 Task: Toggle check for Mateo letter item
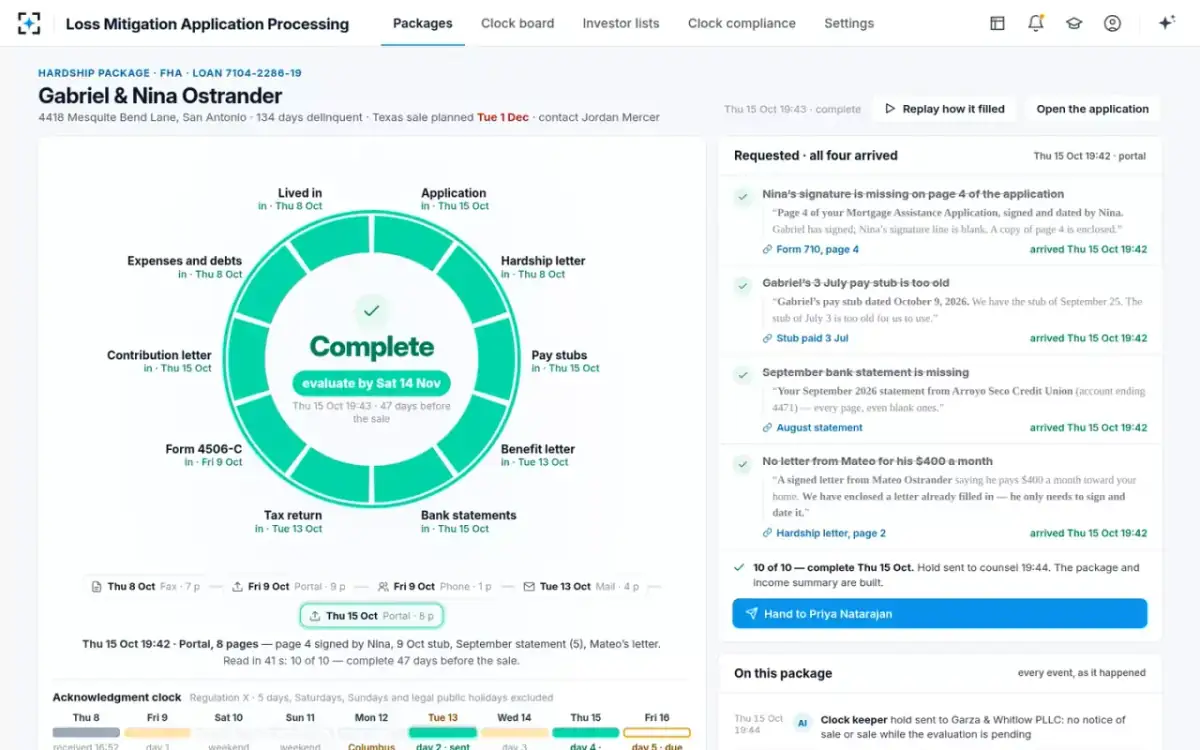[743, 464]
